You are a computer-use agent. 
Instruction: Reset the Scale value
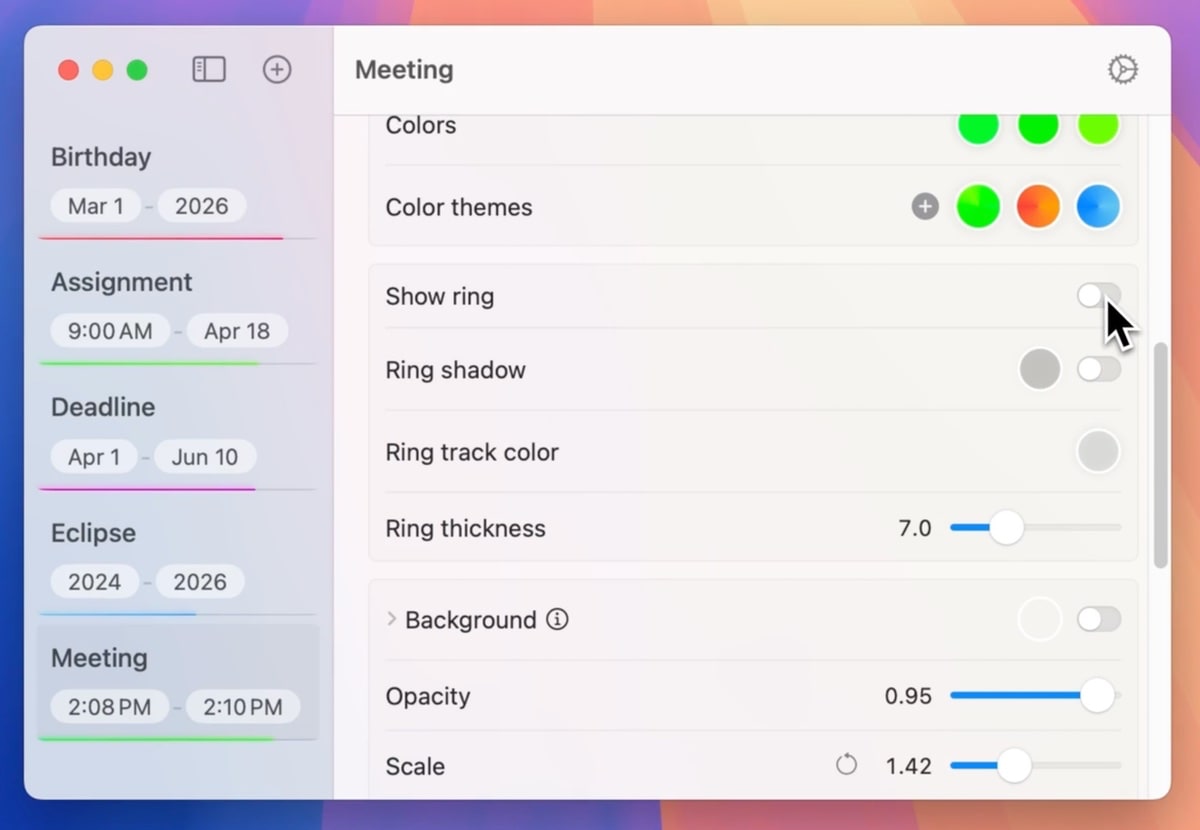click(846, 766)
